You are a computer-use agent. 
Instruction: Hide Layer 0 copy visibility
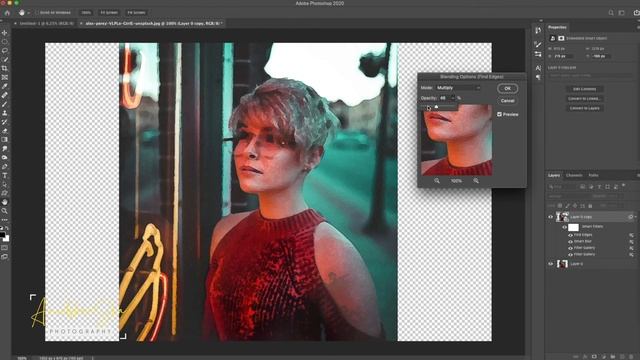(550, 217)
